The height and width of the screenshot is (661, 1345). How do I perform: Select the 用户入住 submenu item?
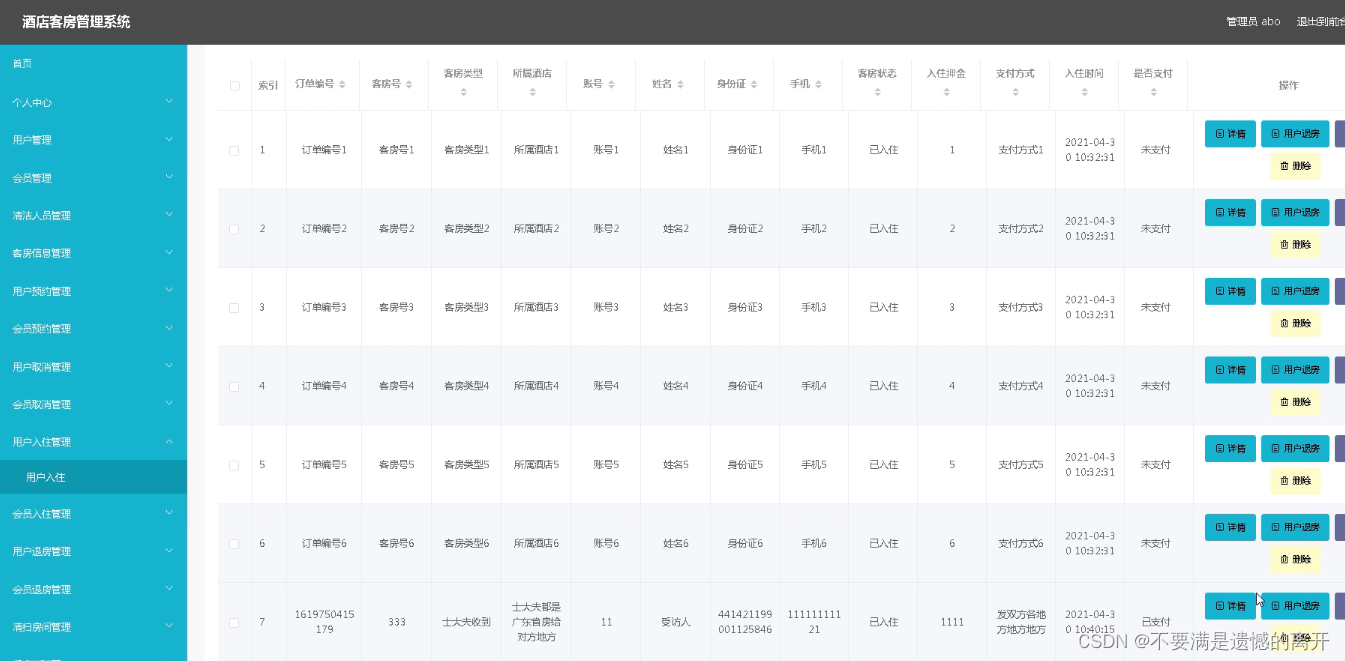click(93, 478)
